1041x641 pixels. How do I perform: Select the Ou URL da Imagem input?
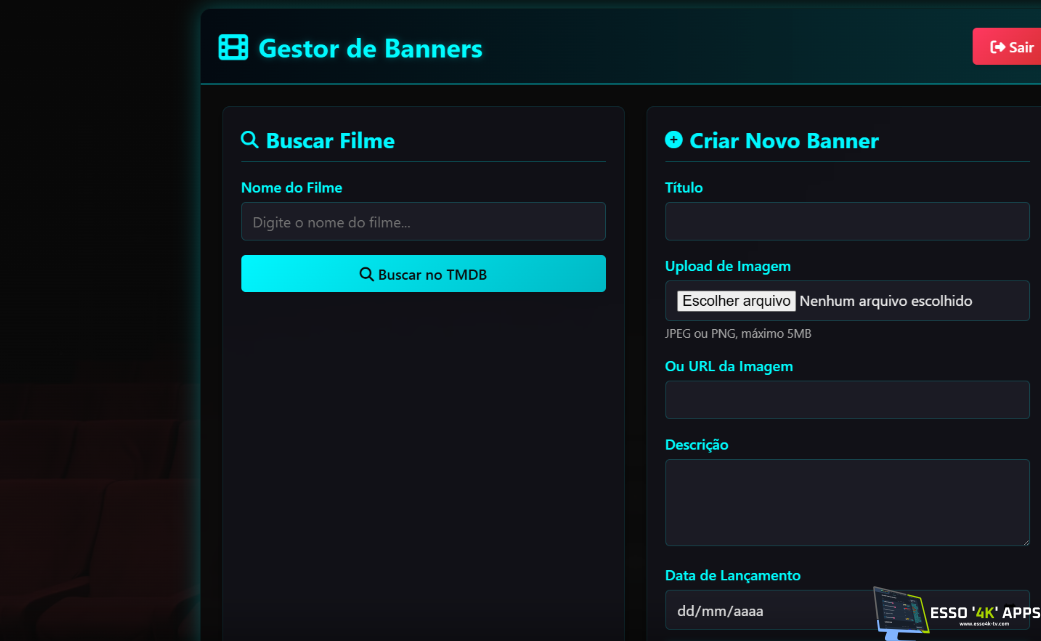[x=846, y=400]
